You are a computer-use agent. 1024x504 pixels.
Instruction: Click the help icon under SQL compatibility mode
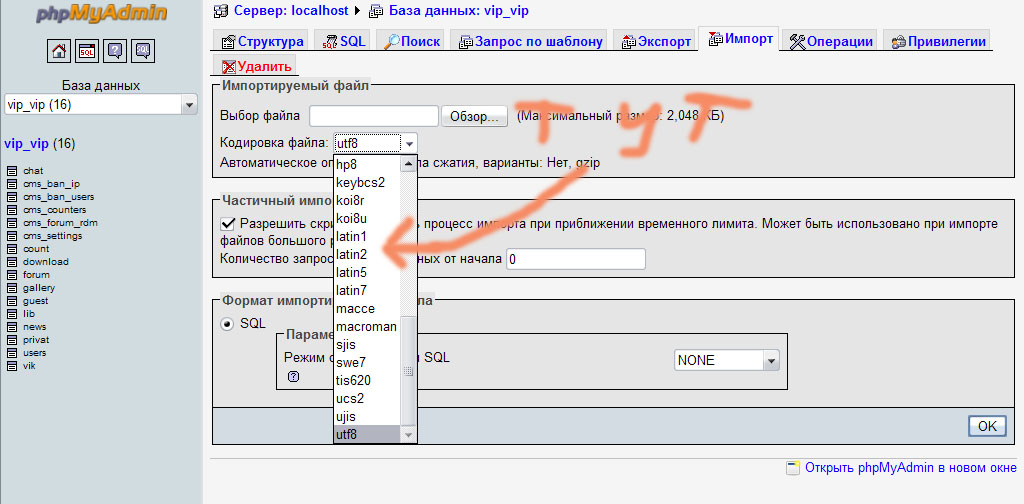[x=294, y=377]
